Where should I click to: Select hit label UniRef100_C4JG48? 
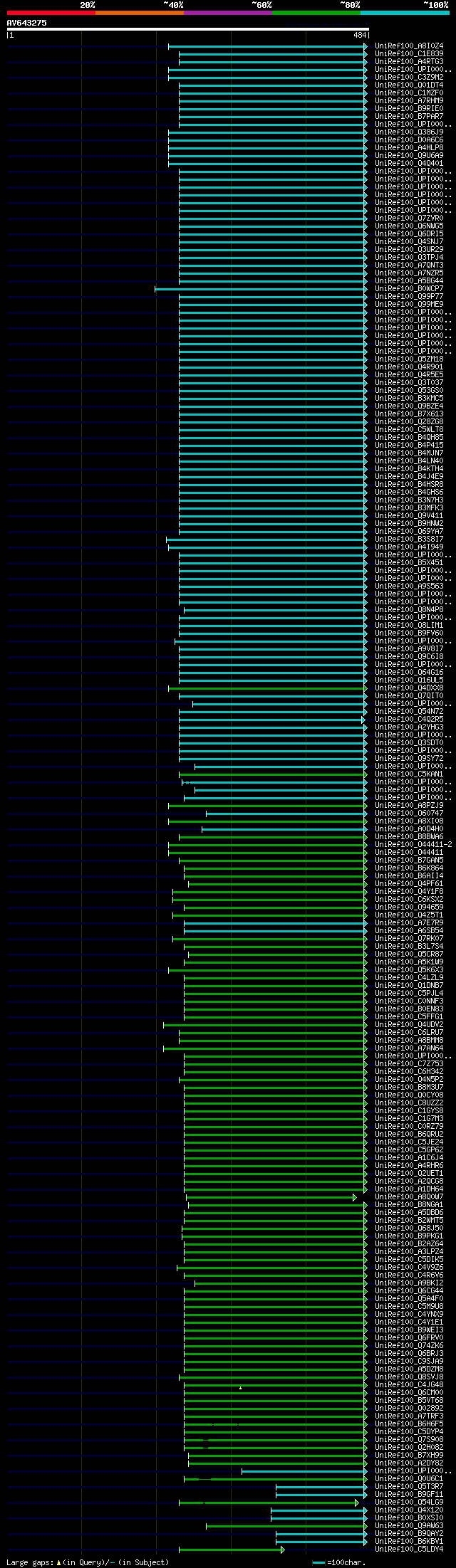point(409,1384)
